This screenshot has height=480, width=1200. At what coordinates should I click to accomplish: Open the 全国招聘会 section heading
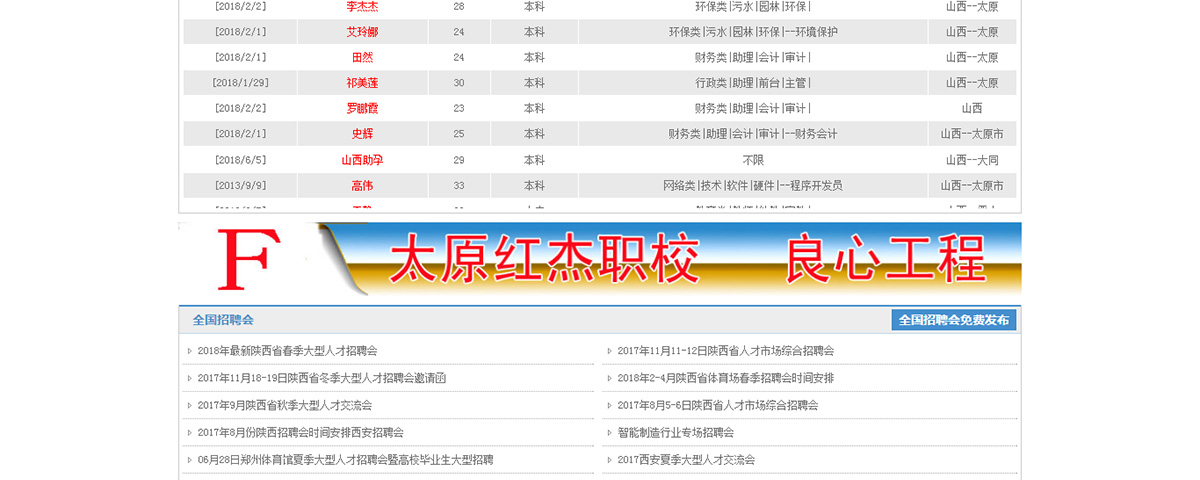[x=223, y=320]
